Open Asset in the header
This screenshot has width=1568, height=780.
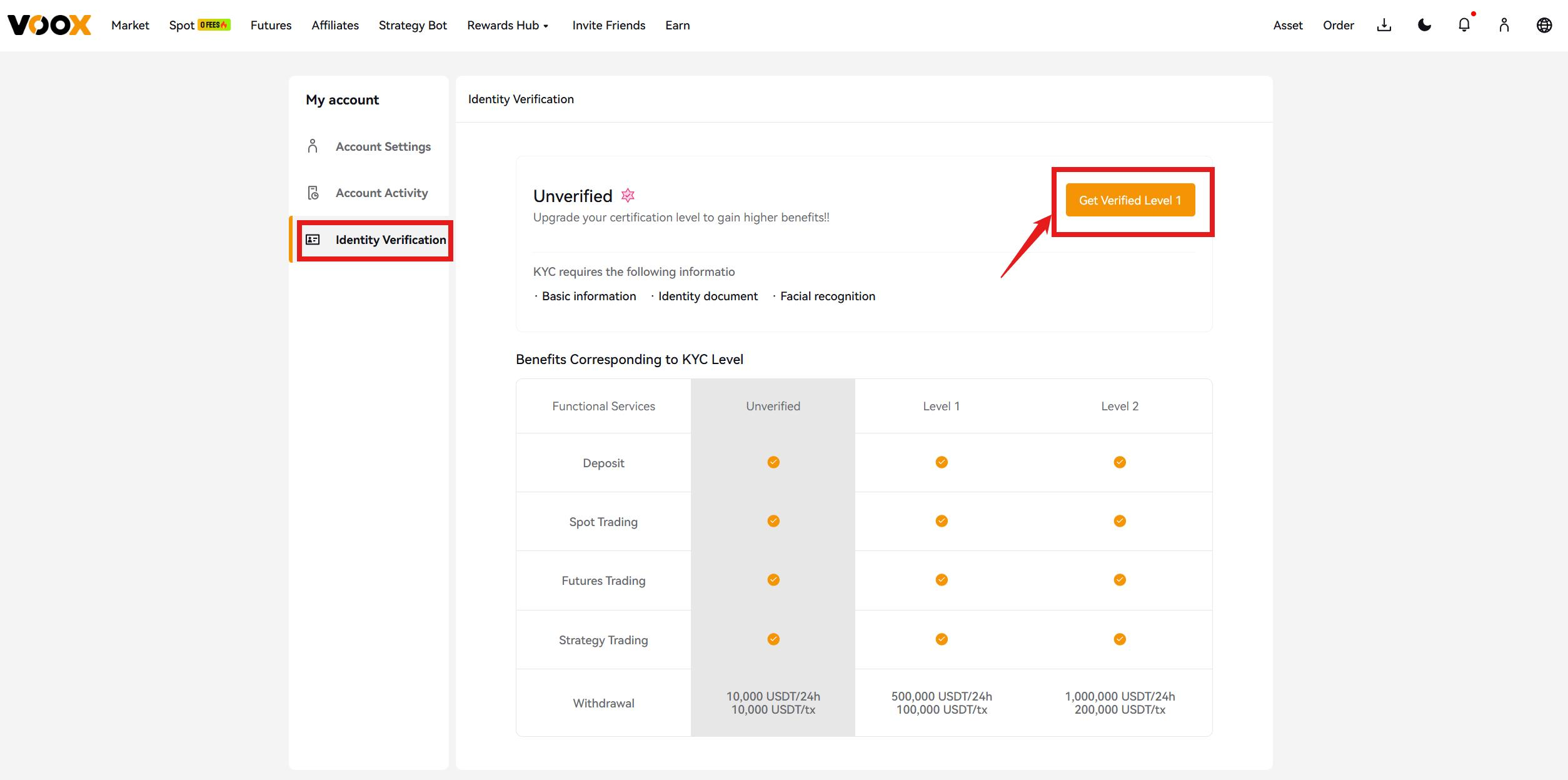tap(1288, 25)
